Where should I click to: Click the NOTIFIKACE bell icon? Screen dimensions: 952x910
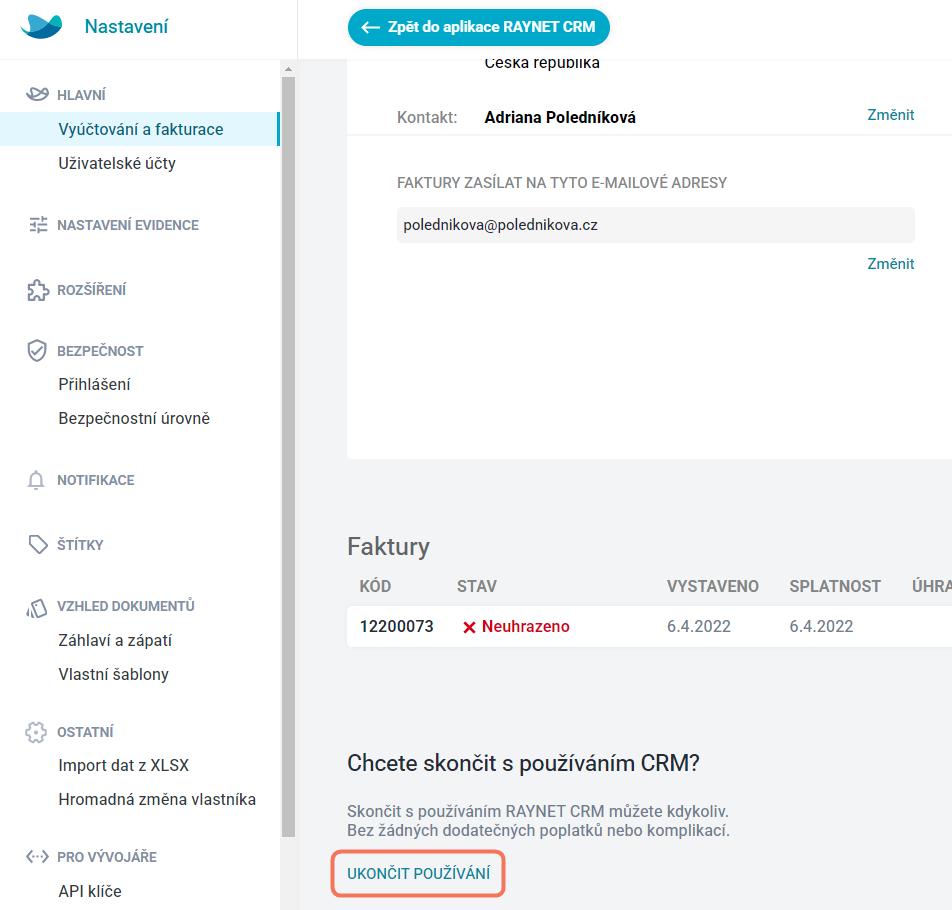(x=36, y=480)
